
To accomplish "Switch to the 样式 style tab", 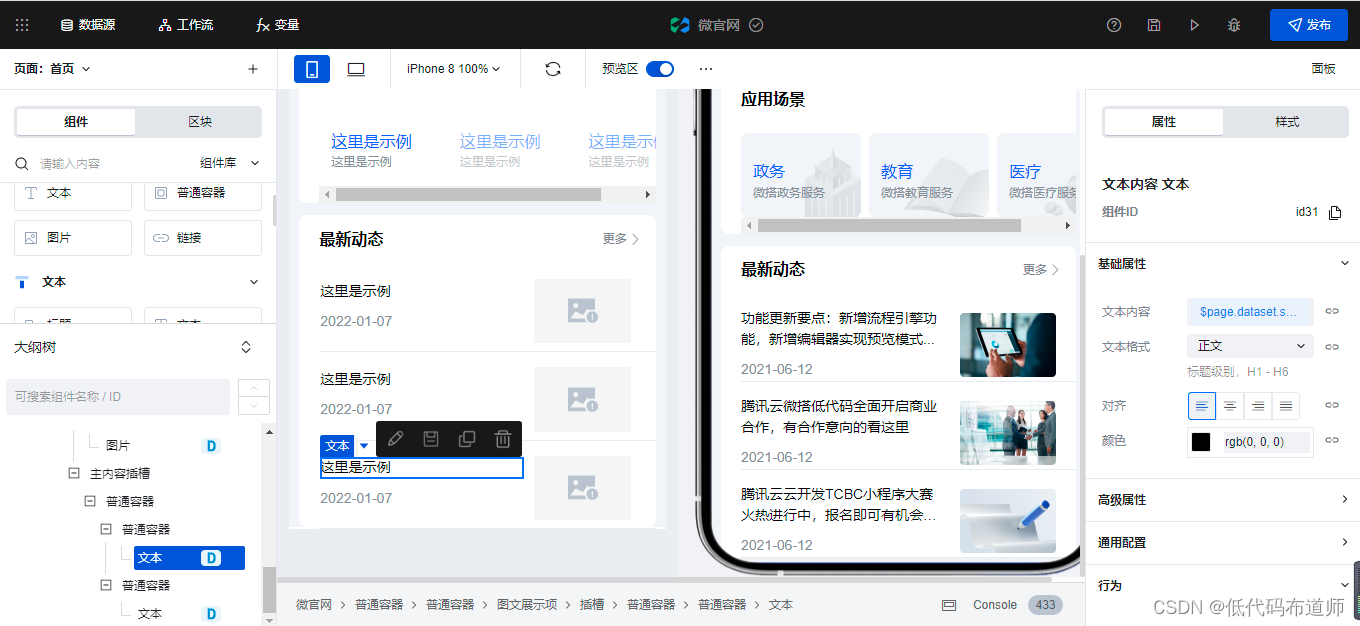I will click(x=1287, y=122).
